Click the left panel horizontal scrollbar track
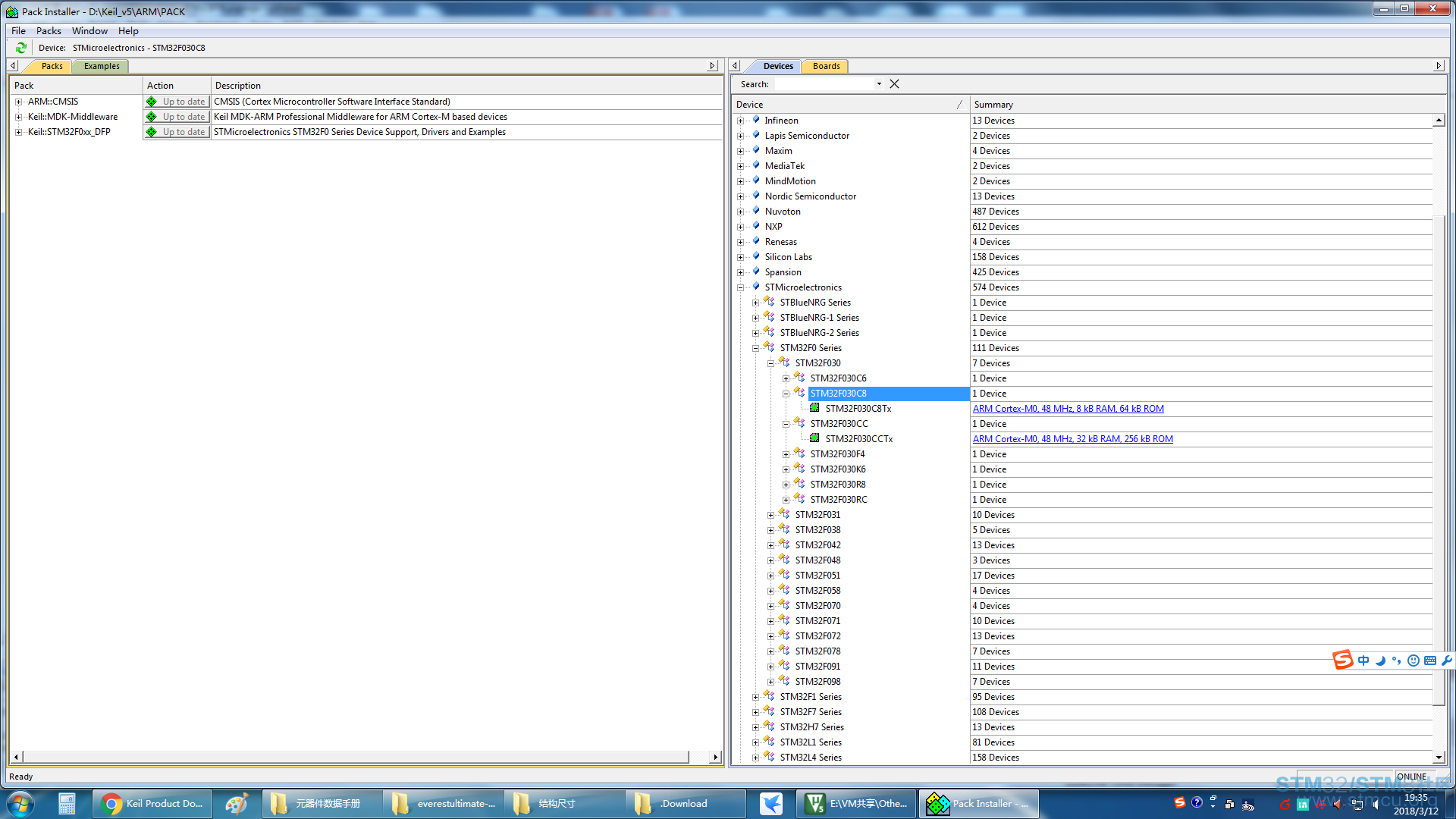Image resolution: width=1456 pixels, height=819 pixels. coord(364,757)
